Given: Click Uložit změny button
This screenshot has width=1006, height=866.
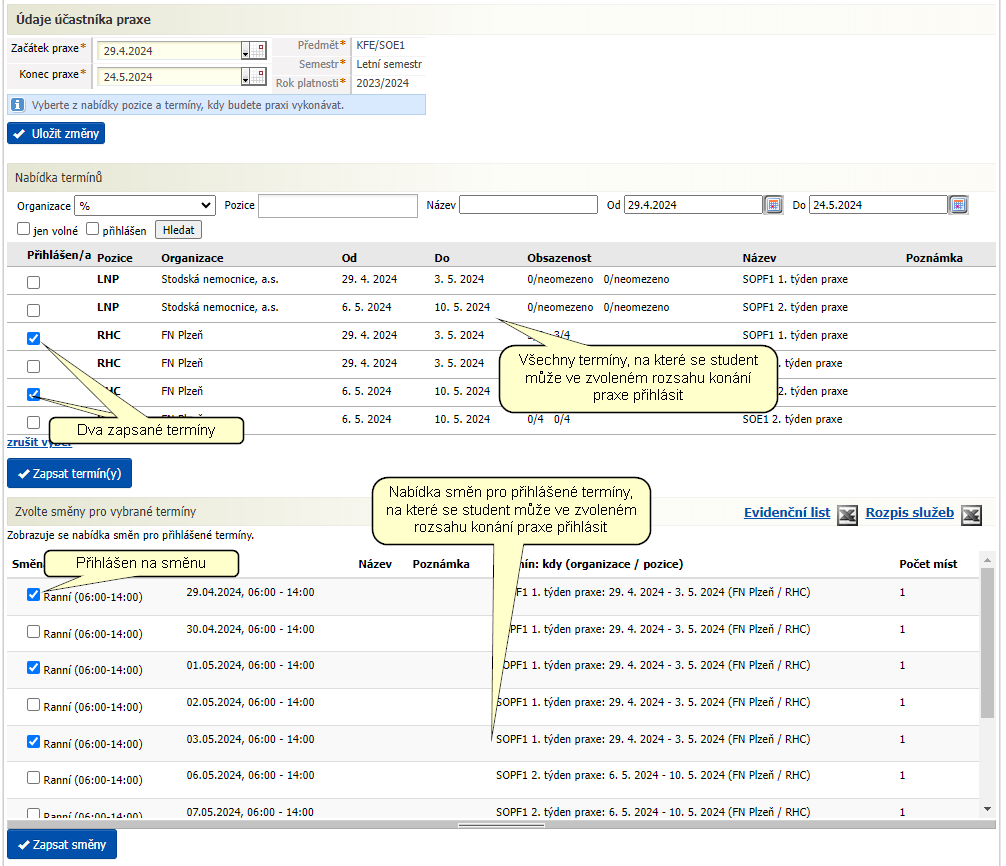Looking at the screenshot, I should pyautogui.click(x=56, y=133).
